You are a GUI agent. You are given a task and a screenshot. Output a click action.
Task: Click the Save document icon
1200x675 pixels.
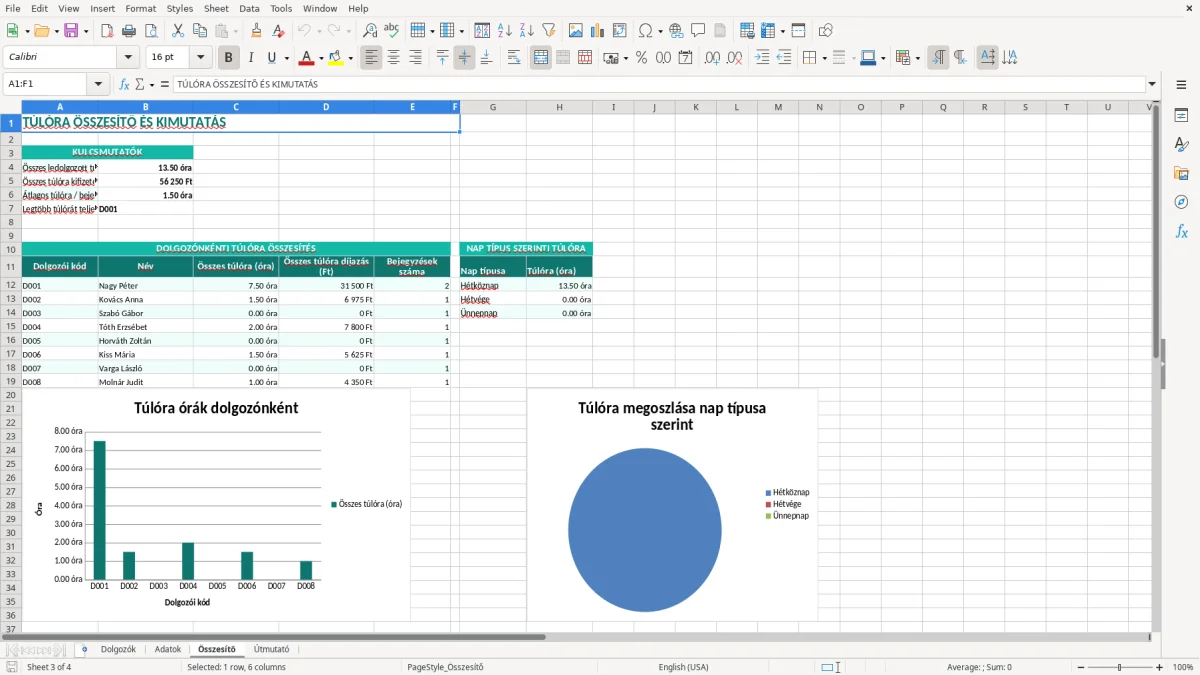[x=70, y=31]
